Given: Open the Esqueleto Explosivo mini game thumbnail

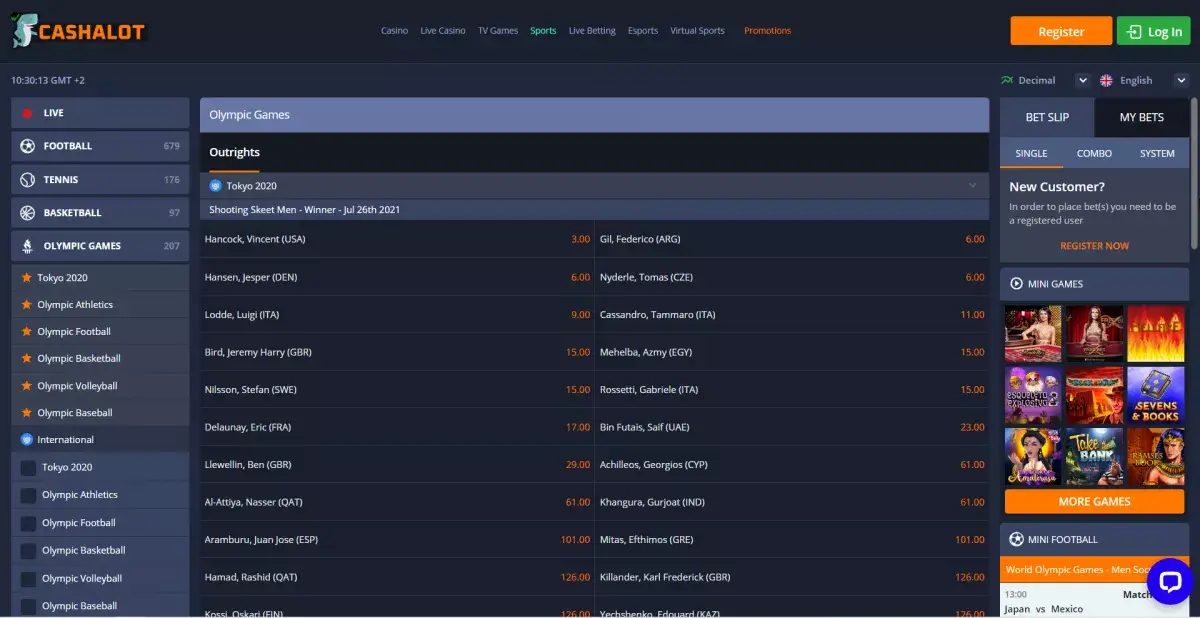Looking at the screenshot, I should (x=1033, y=395).
